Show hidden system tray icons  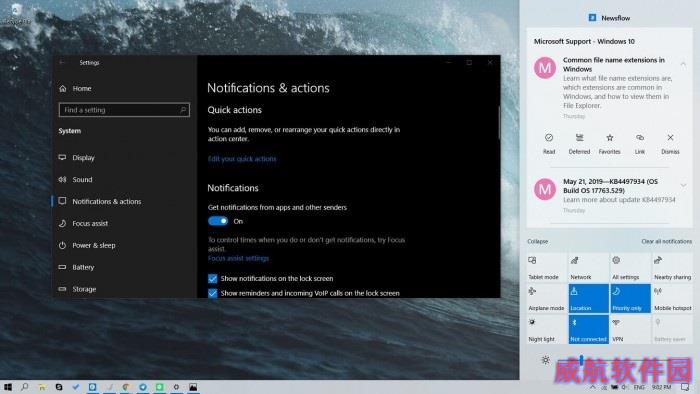[592, 387]
